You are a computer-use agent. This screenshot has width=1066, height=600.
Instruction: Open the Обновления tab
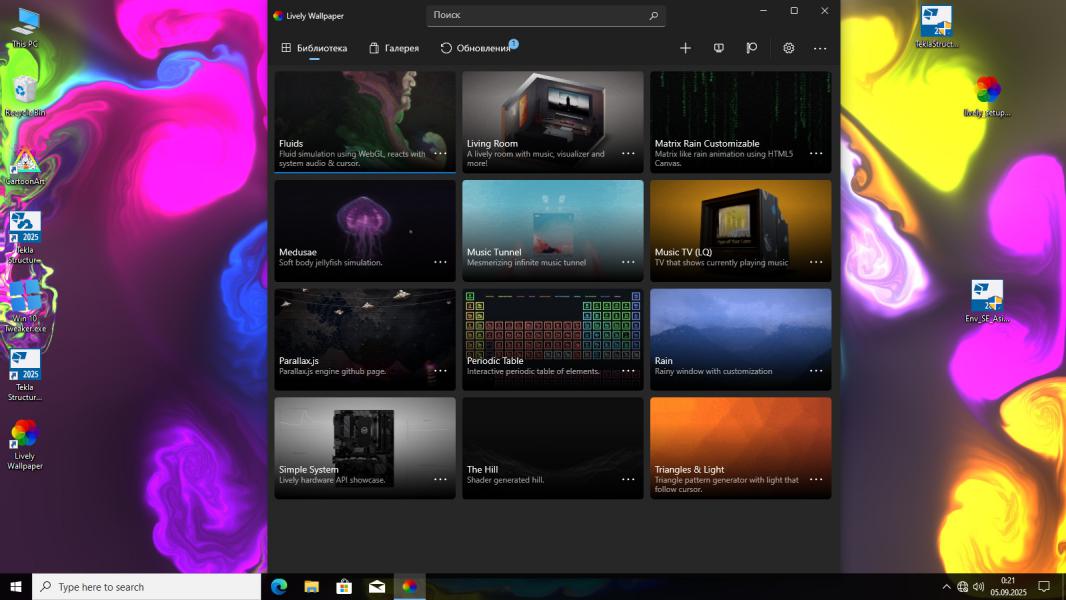point(476,48)
